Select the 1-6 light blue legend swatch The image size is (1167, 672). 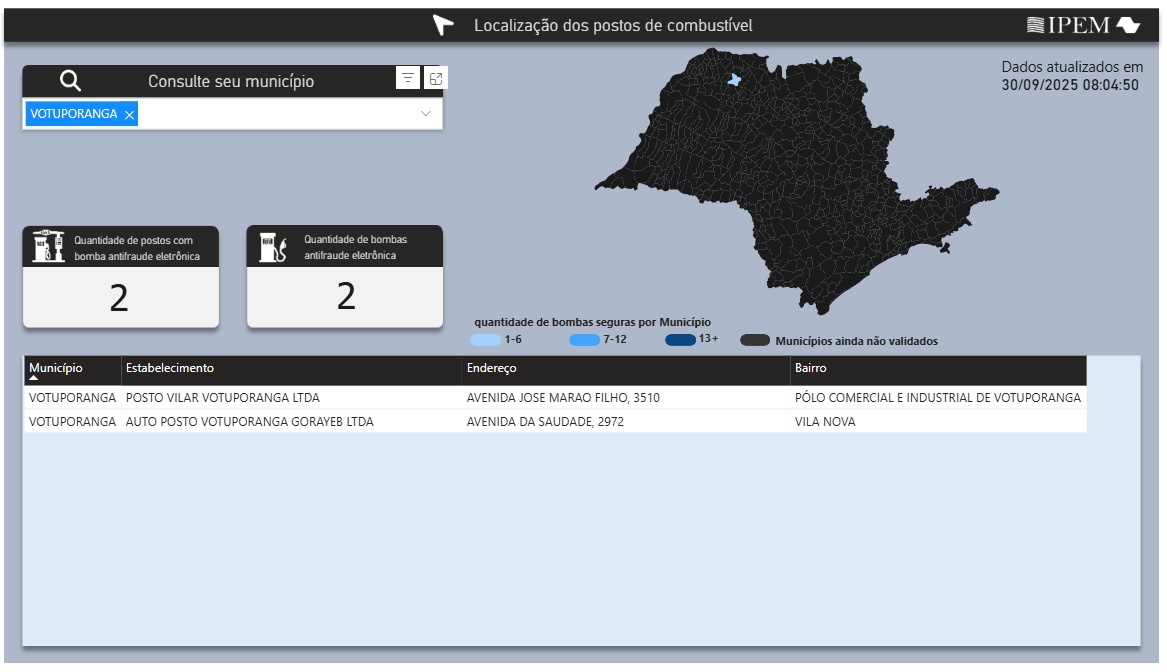tap(485, 340)
